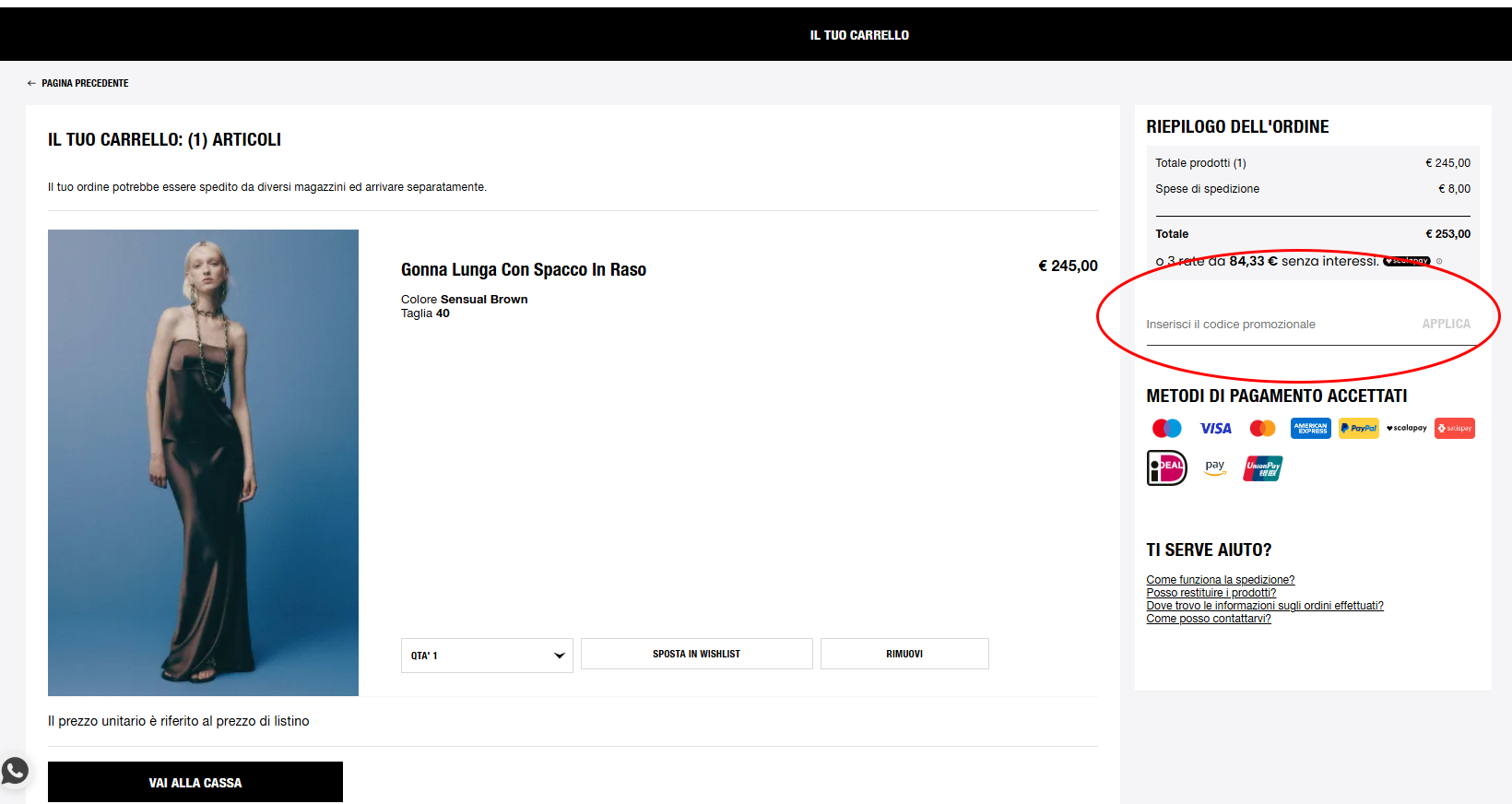Viewport: 1512px width, 804px height.
Task: Open 'Posso restituire i prodotti?' link
Action: tap(1211, 593)
